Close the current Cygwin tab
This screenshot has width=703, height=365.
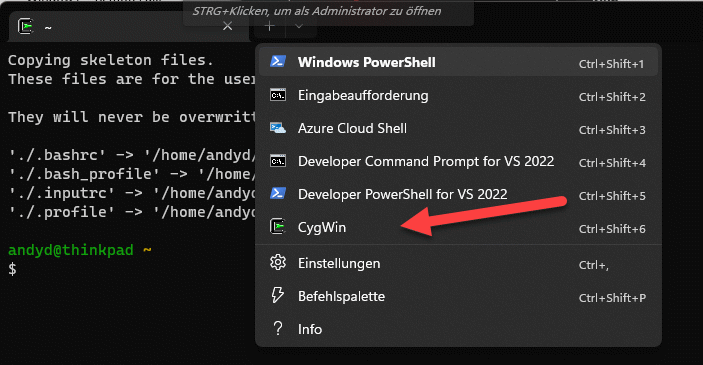(x=228, y=26)
